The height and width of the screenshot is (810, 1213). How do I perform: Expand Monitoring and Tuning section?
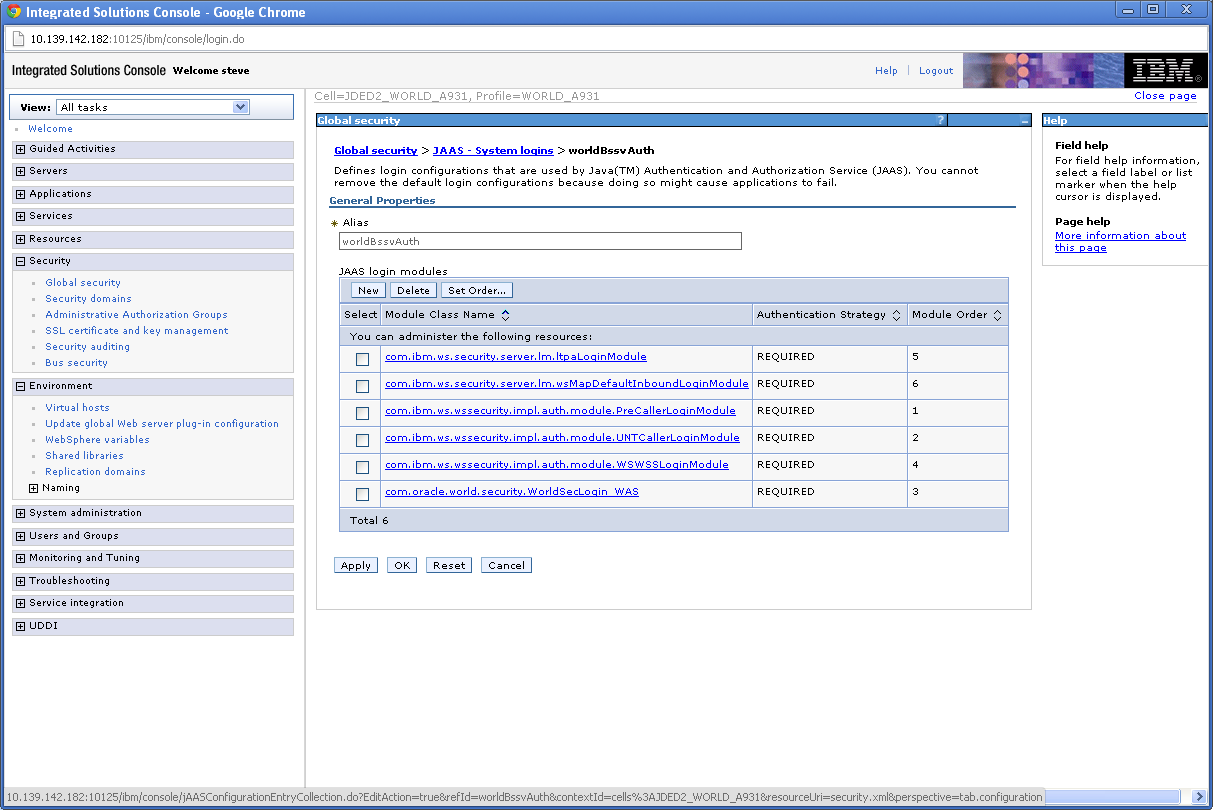[x=21, y=558]
